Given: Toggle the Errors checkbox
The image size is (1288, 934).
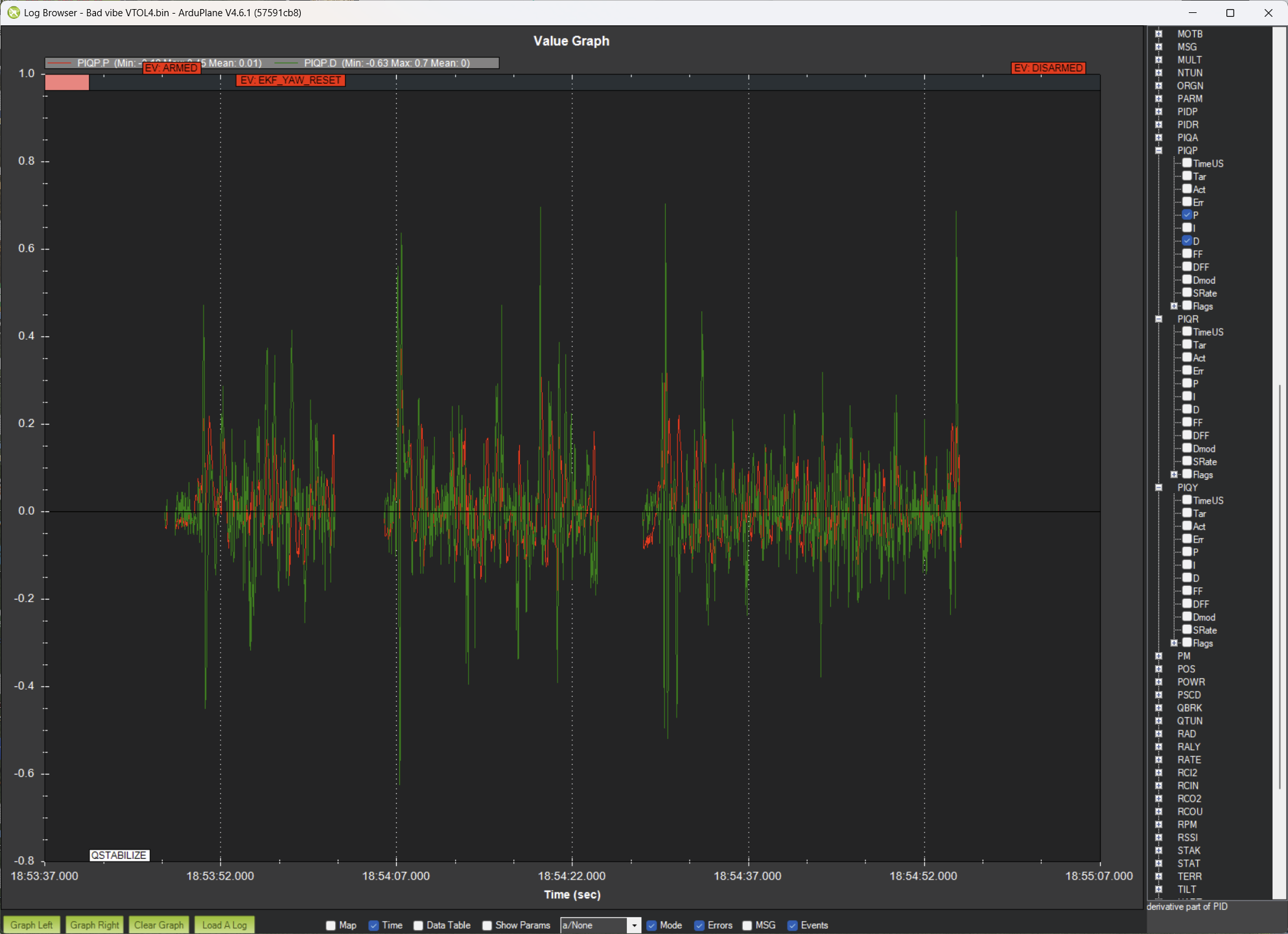Looking at the screenshot, I should point(699,926).
